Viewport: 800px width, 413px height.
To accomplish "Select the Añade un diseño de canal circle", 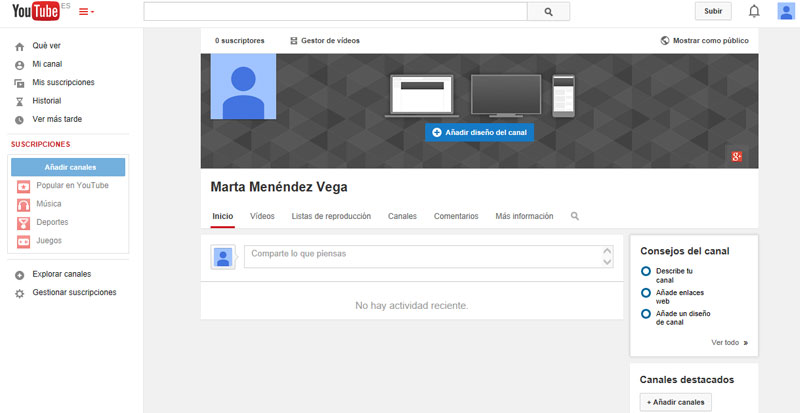I will pyautogui.click(x=645, y=313).
